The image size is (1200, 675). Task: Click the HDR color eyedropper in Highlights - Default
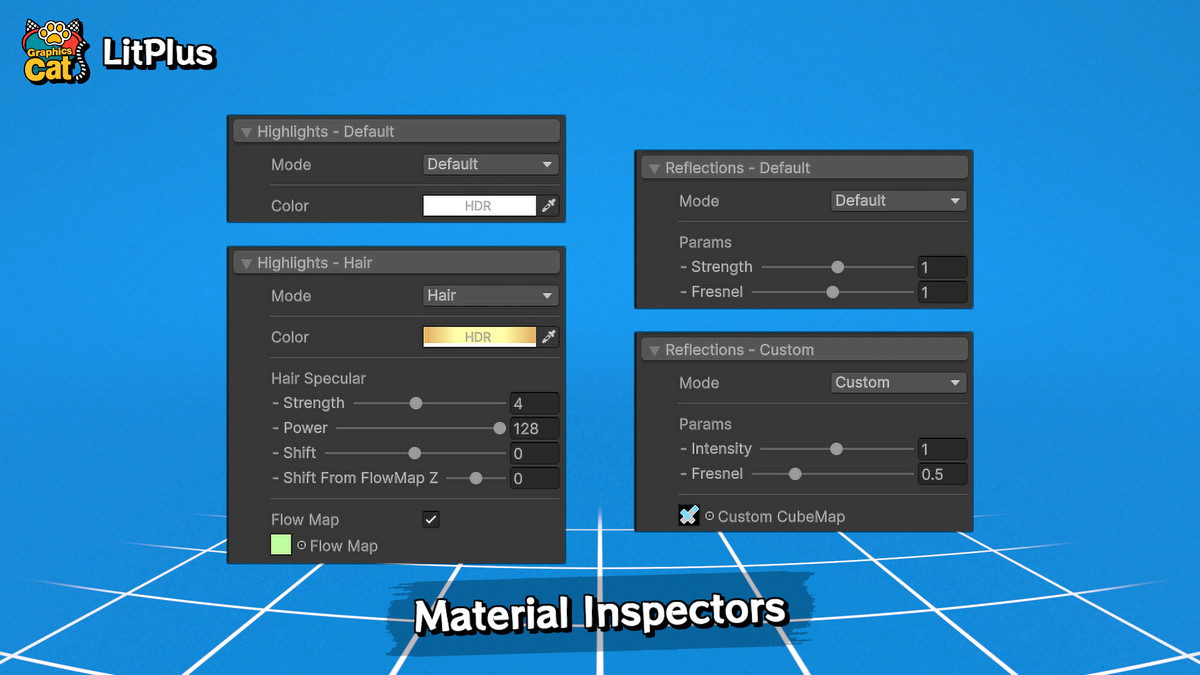(x=548, y=205)
